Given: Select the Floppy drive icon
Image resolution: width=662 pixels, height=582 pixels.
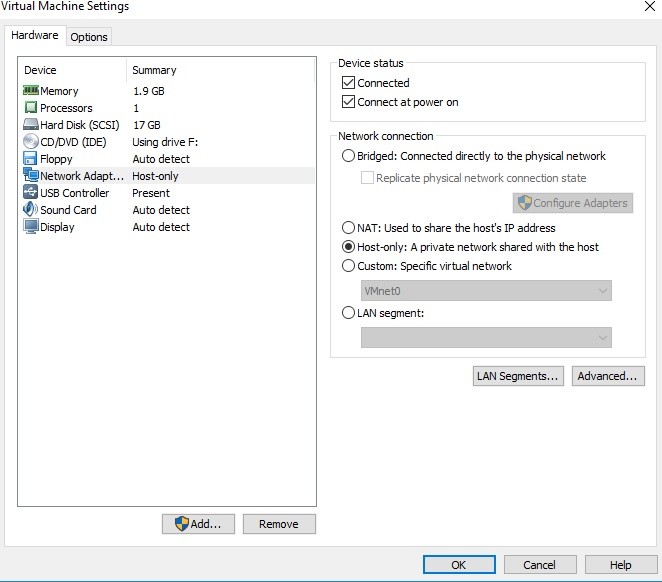Looking at the screenshot, I should 30,159.
